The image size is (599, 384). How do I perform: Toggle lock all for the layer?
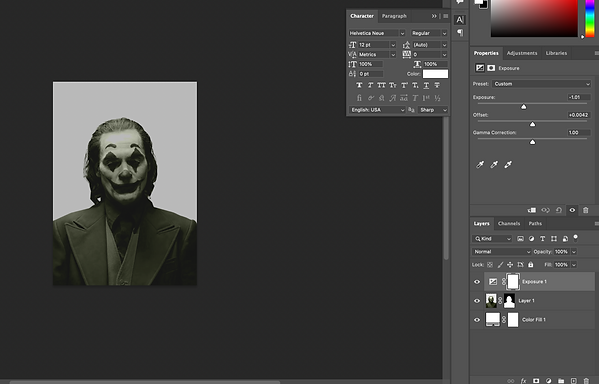pyautogui.click(x=531, y=264)
